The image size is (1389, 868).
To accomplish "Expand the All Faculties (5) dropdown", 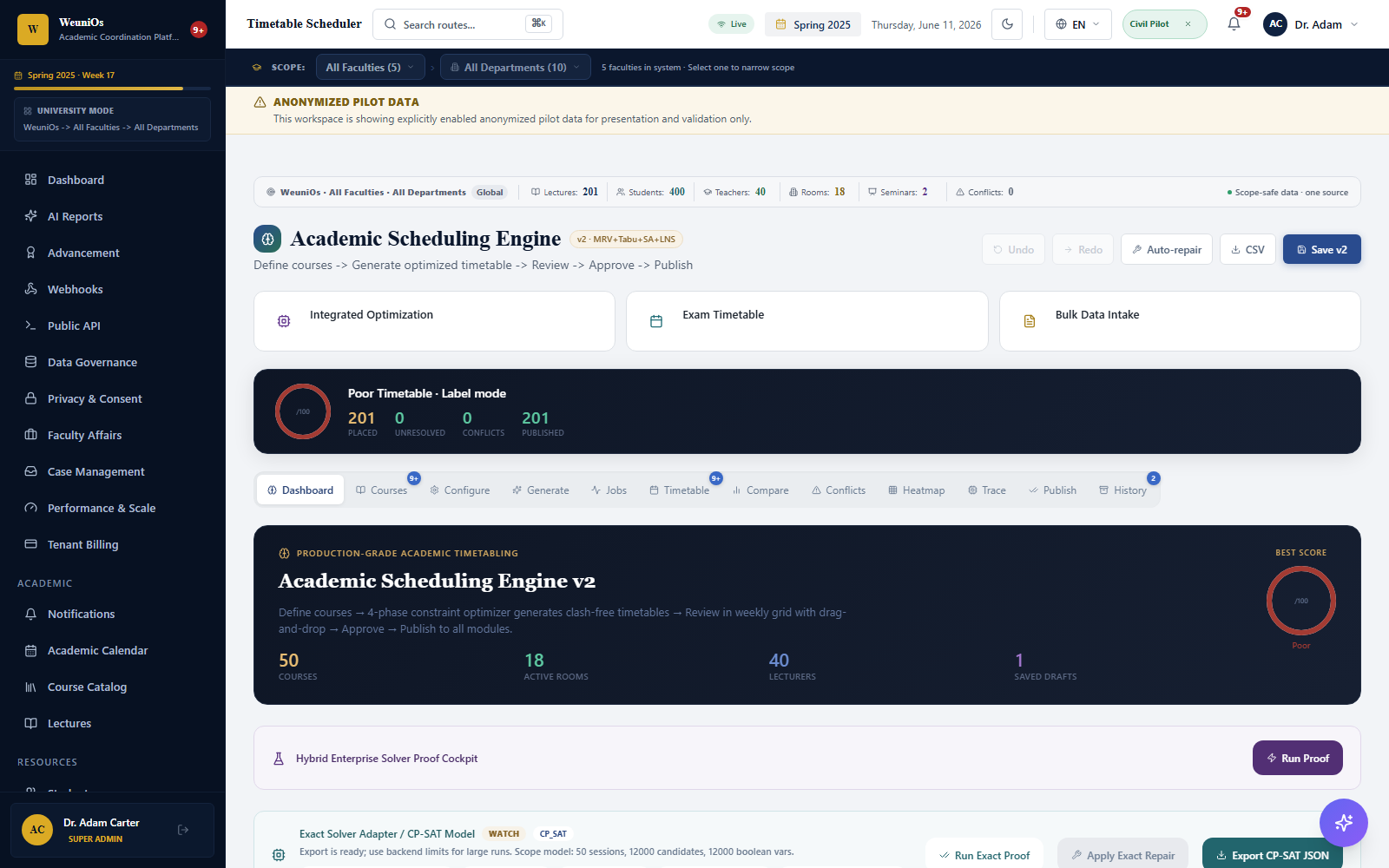I will [371, 67].
